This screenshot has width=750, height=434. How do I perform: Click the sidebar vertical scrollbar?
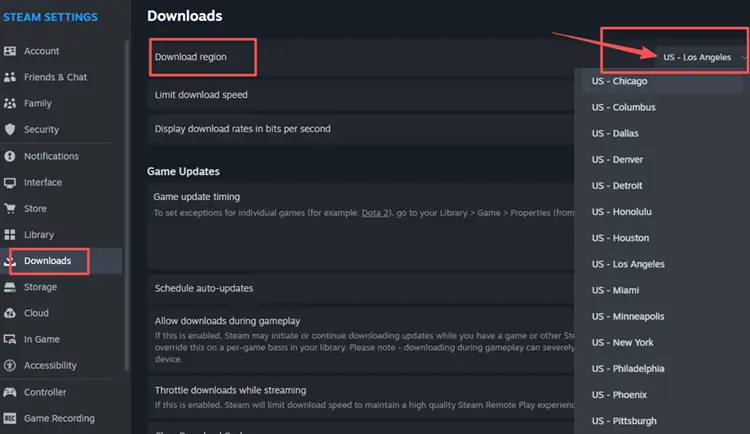(x=127, y=206)
